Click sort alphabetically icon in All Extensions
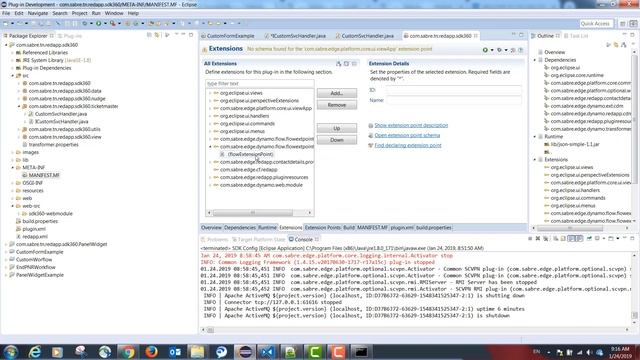This screenshot has height=360, width=640. coord(338,64)
